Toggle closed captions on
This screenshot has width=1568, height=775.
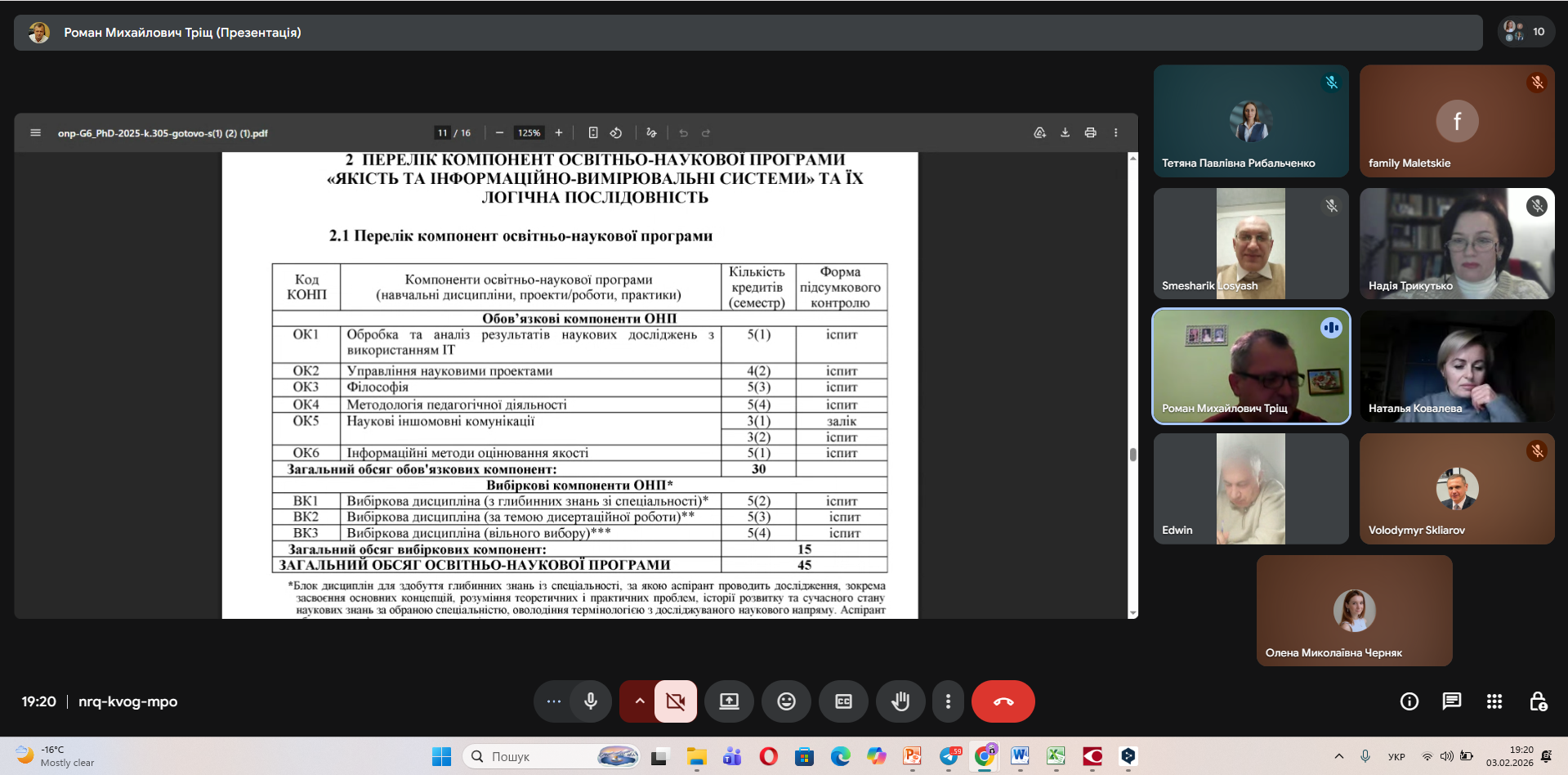[x=843, y=701]
